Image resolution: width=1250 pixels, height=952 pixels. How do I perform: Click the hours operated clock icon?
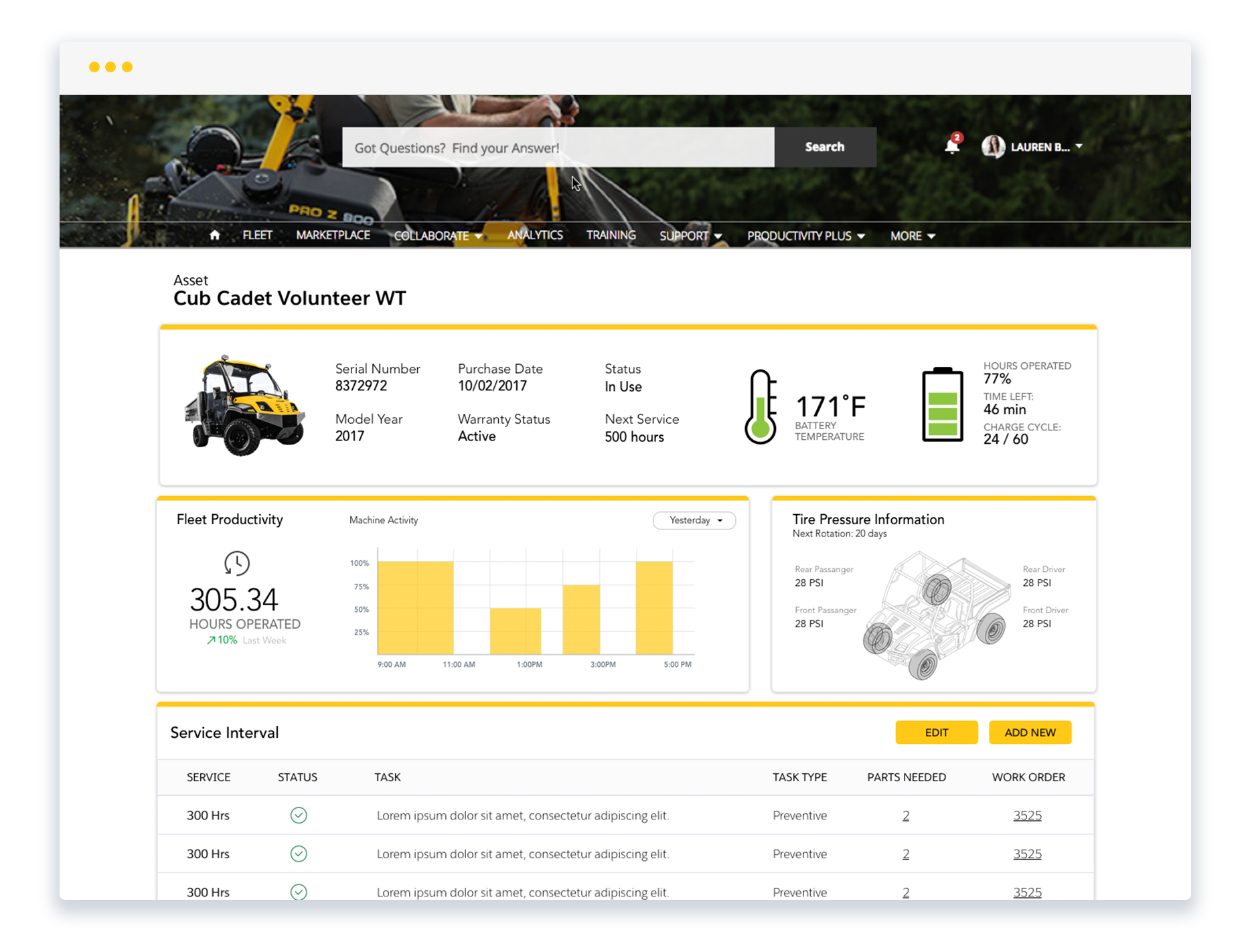point(237,563)
